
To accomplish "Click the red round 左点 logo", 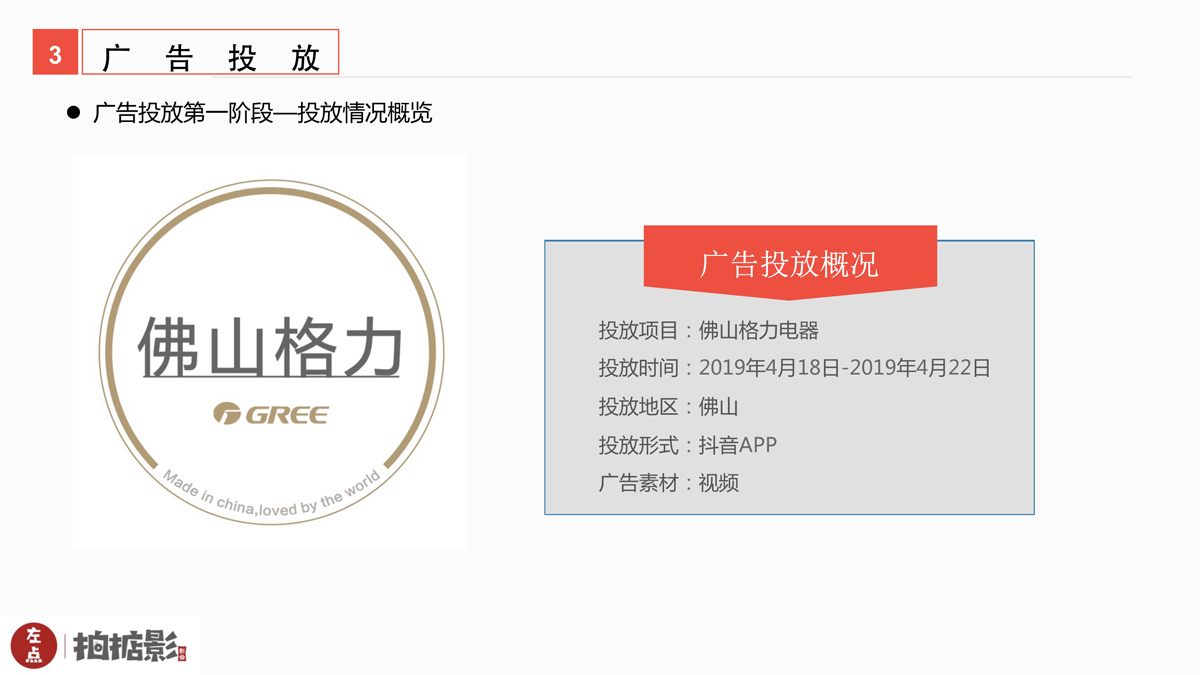I will pos(35,646).
